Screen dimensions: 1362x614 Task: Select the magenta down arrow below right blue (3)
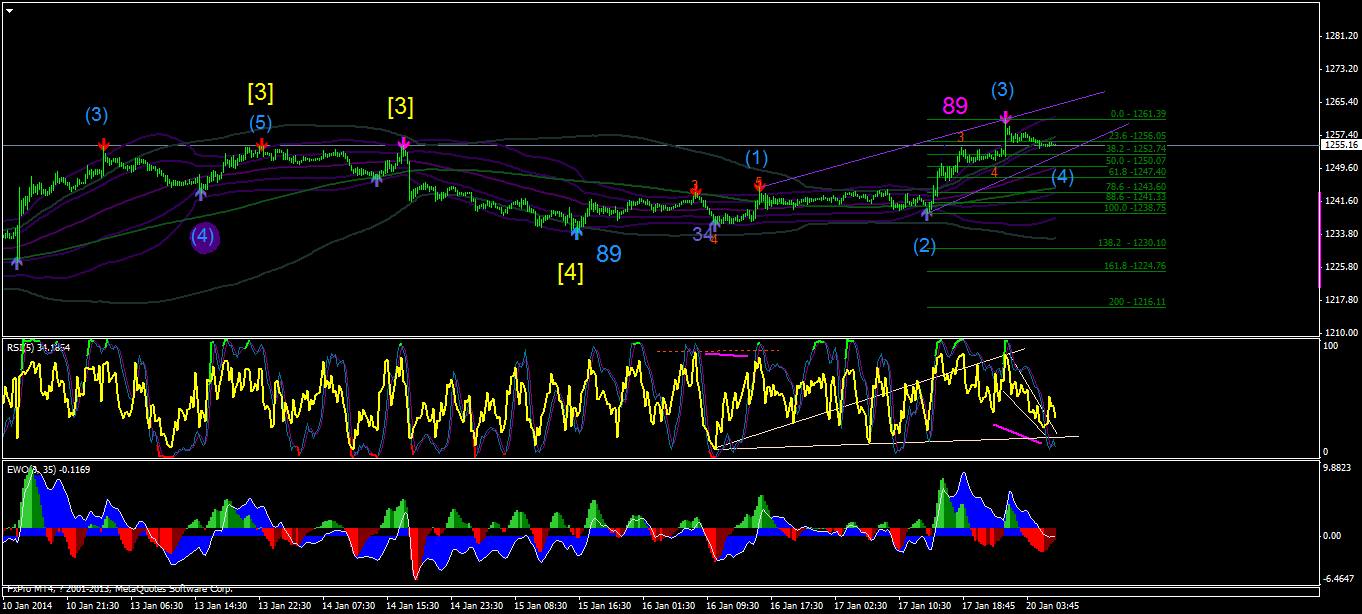pyautogui.click(x=1004, y=118)
